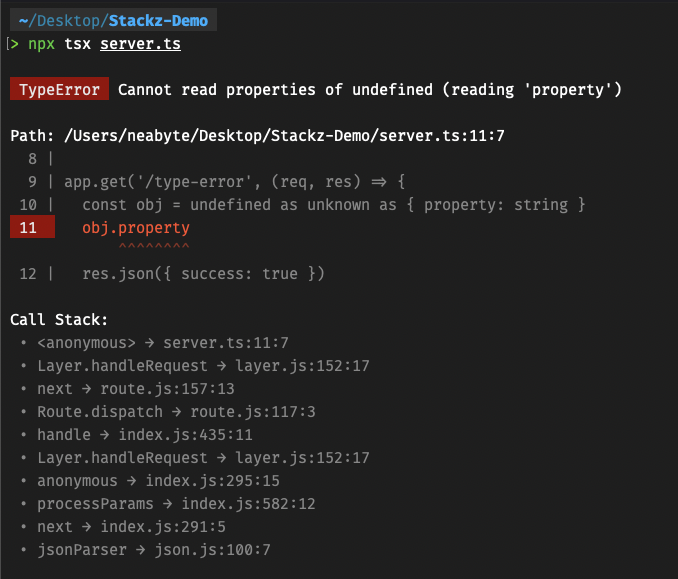Open first Layer.handleRequest layer.js:152:17 frame
The width and height of the screenshot is (678, 579).
pyautogui.click(x=203, y=366)
